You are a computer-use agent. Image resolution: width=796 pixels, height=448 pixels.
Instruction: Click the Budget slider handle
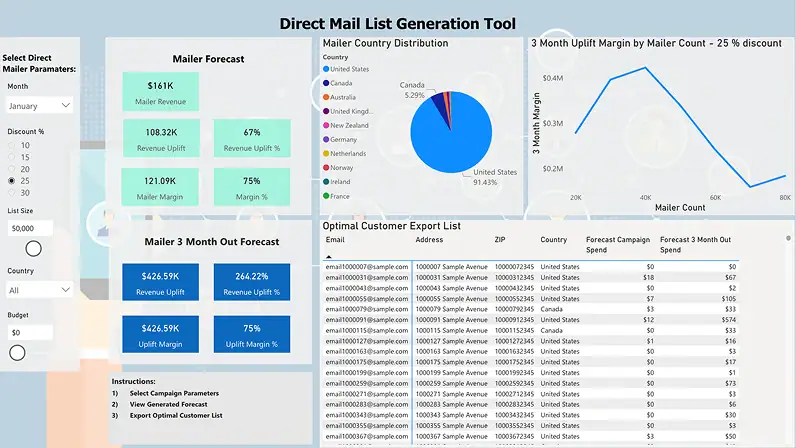17,352
